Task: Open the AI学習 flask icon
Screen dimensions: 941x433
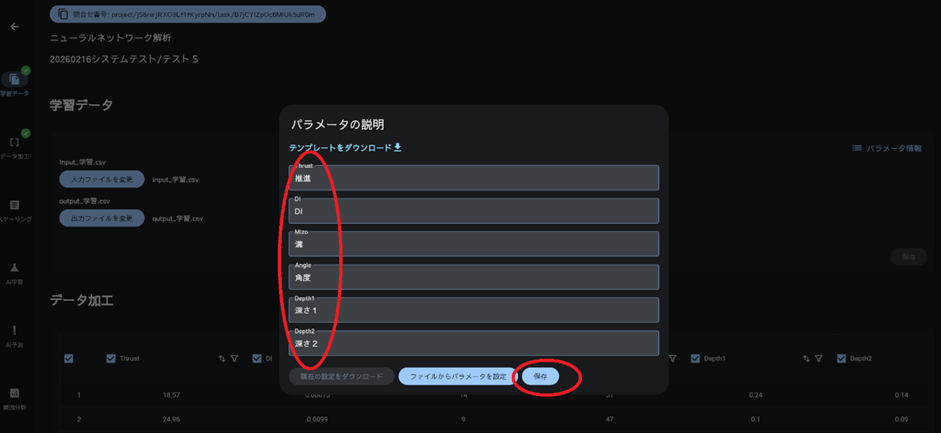Action: pos(15,267)
